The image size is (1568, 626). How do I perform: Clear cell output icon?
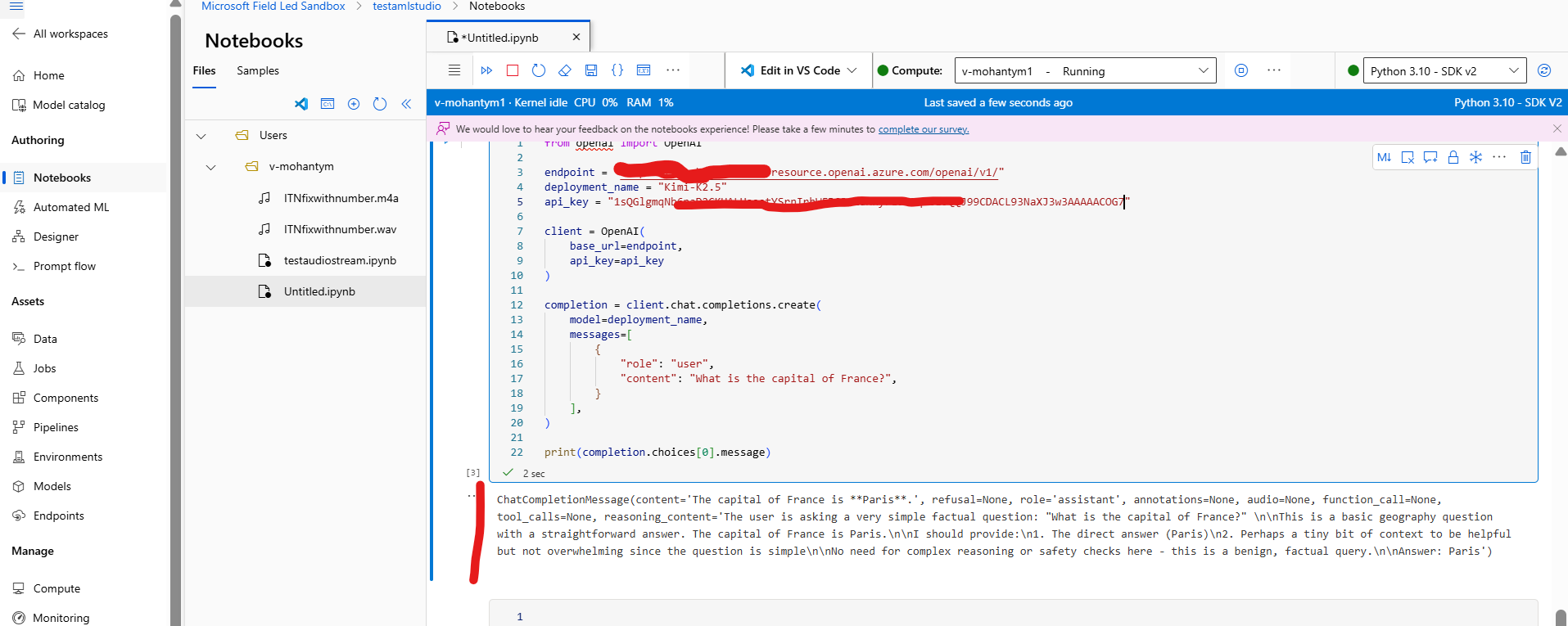[1408, 157]
